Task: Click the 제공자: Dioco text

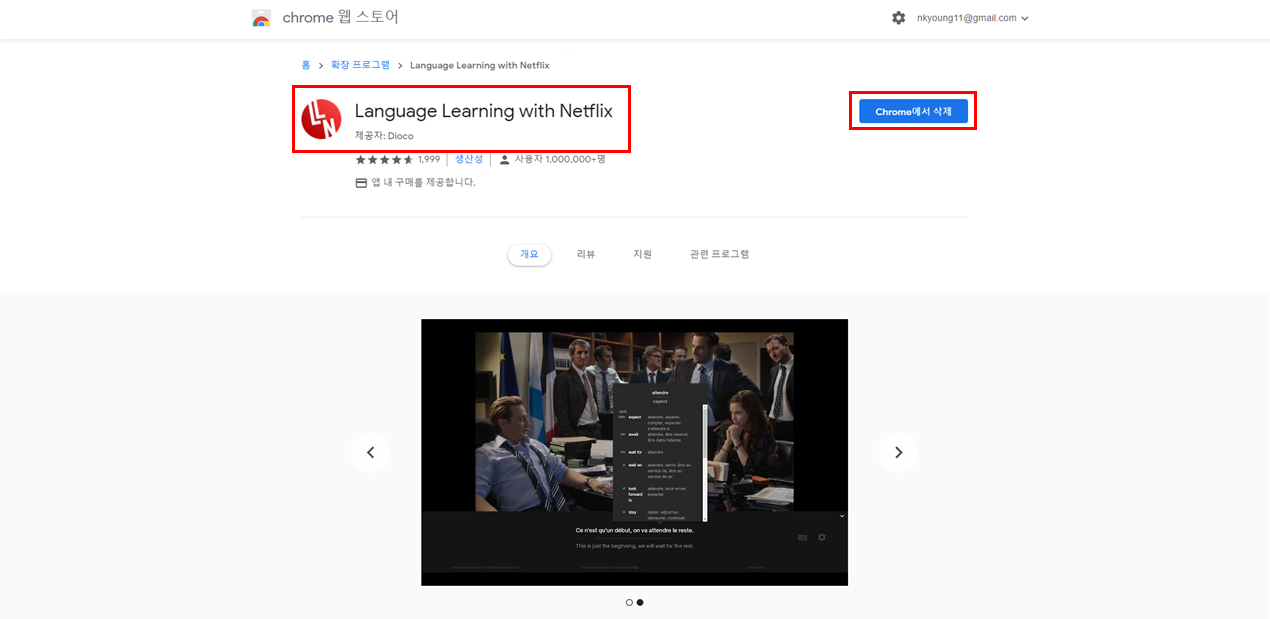Action: pyautogui.click(x=384, y=135)
